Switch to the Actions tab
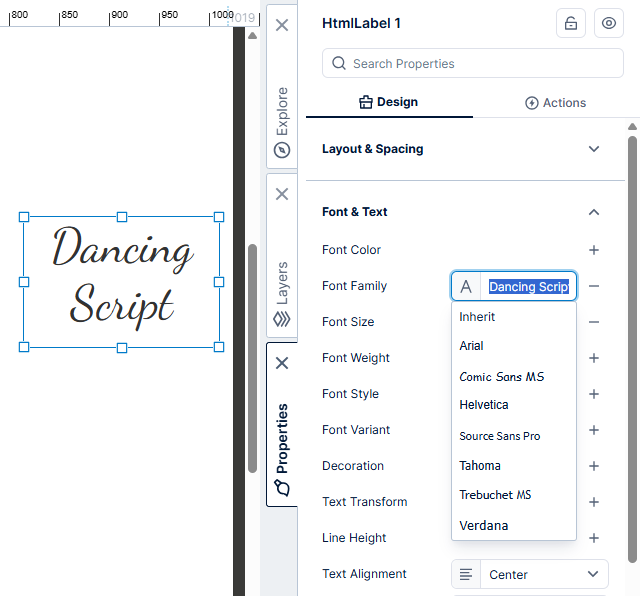 pyautogui.click(x=556, y=103)
